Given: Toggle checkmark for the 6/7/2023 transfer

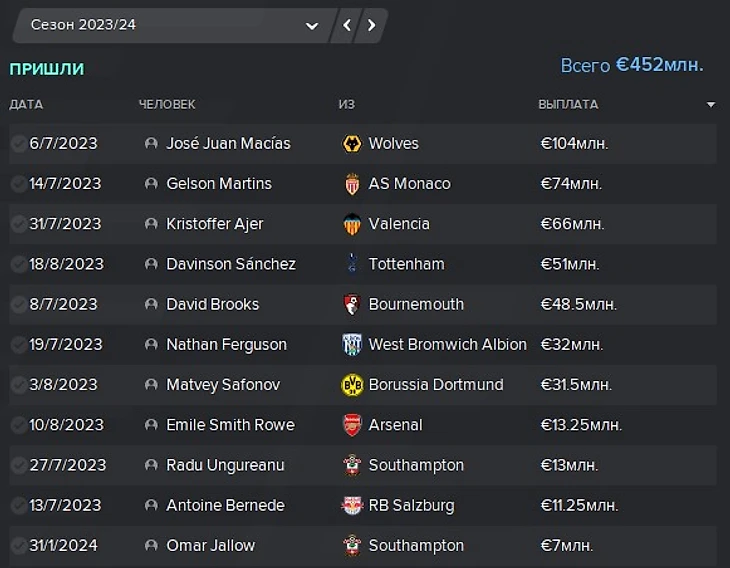Looking at the screenshot, I should pos(18,144).
